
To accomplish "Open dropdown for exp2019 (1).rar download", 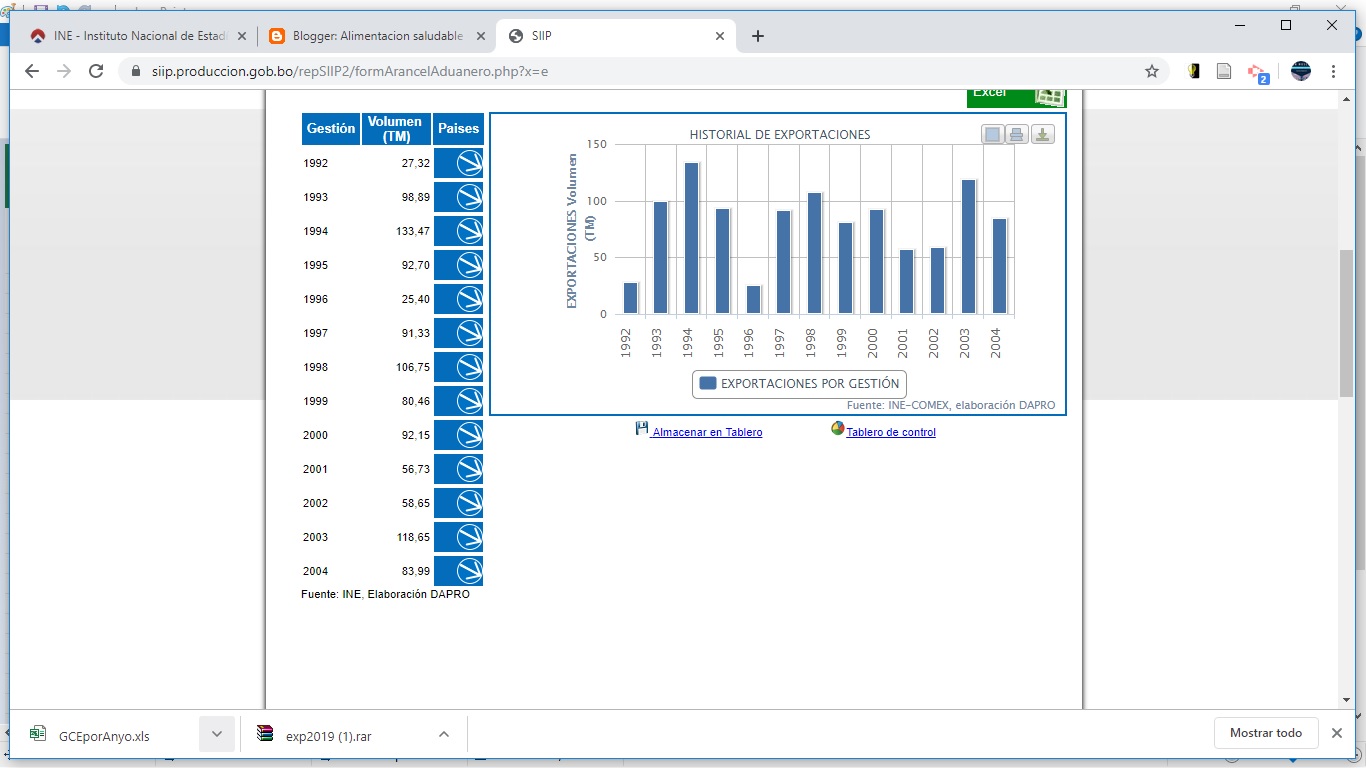I will coord(444,734).
